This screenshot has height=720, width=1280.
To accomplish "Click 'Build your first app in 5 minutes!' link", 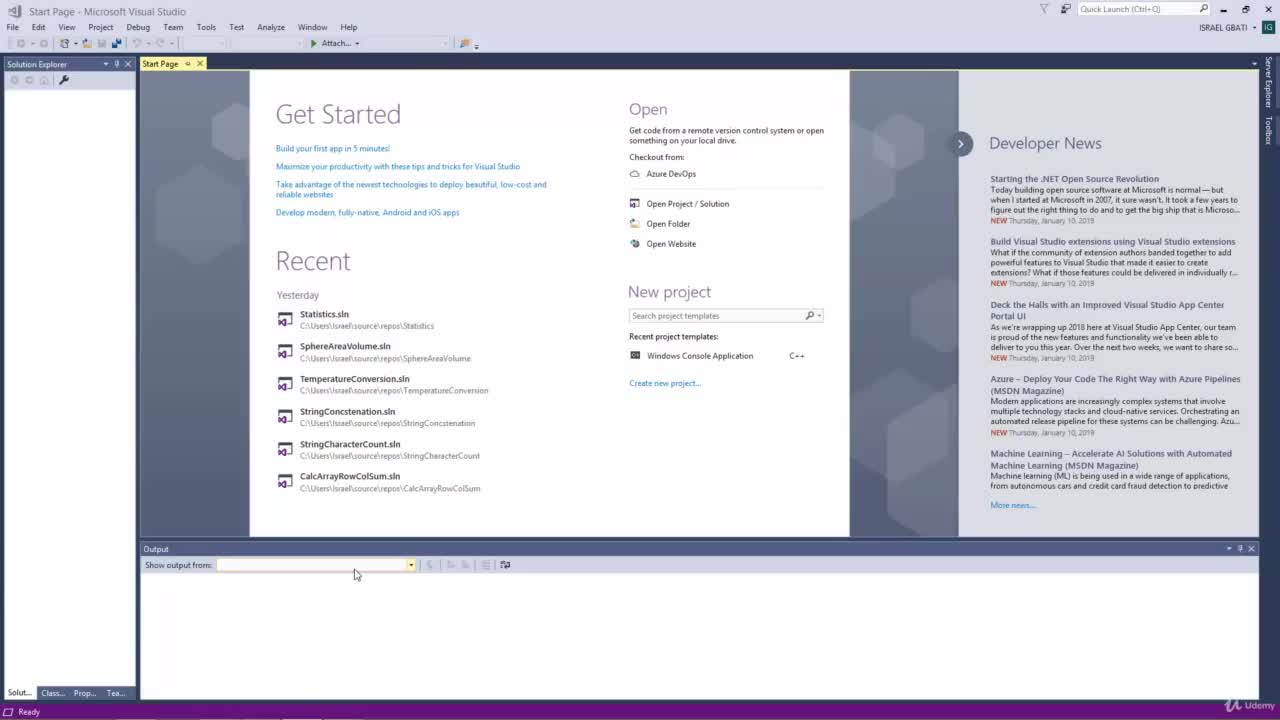I will (x=333, y=148).
